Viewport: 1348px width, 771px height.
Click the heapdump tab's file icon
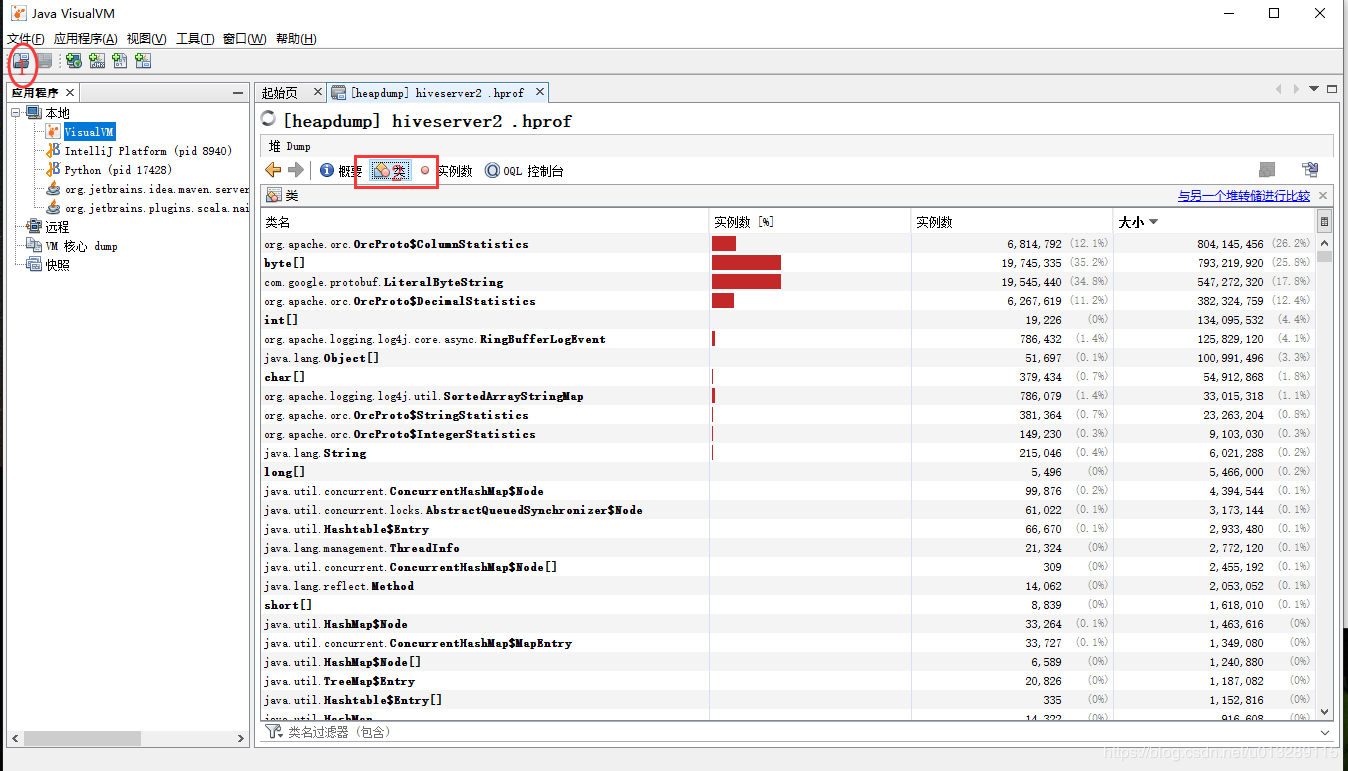tap(339, 92)
